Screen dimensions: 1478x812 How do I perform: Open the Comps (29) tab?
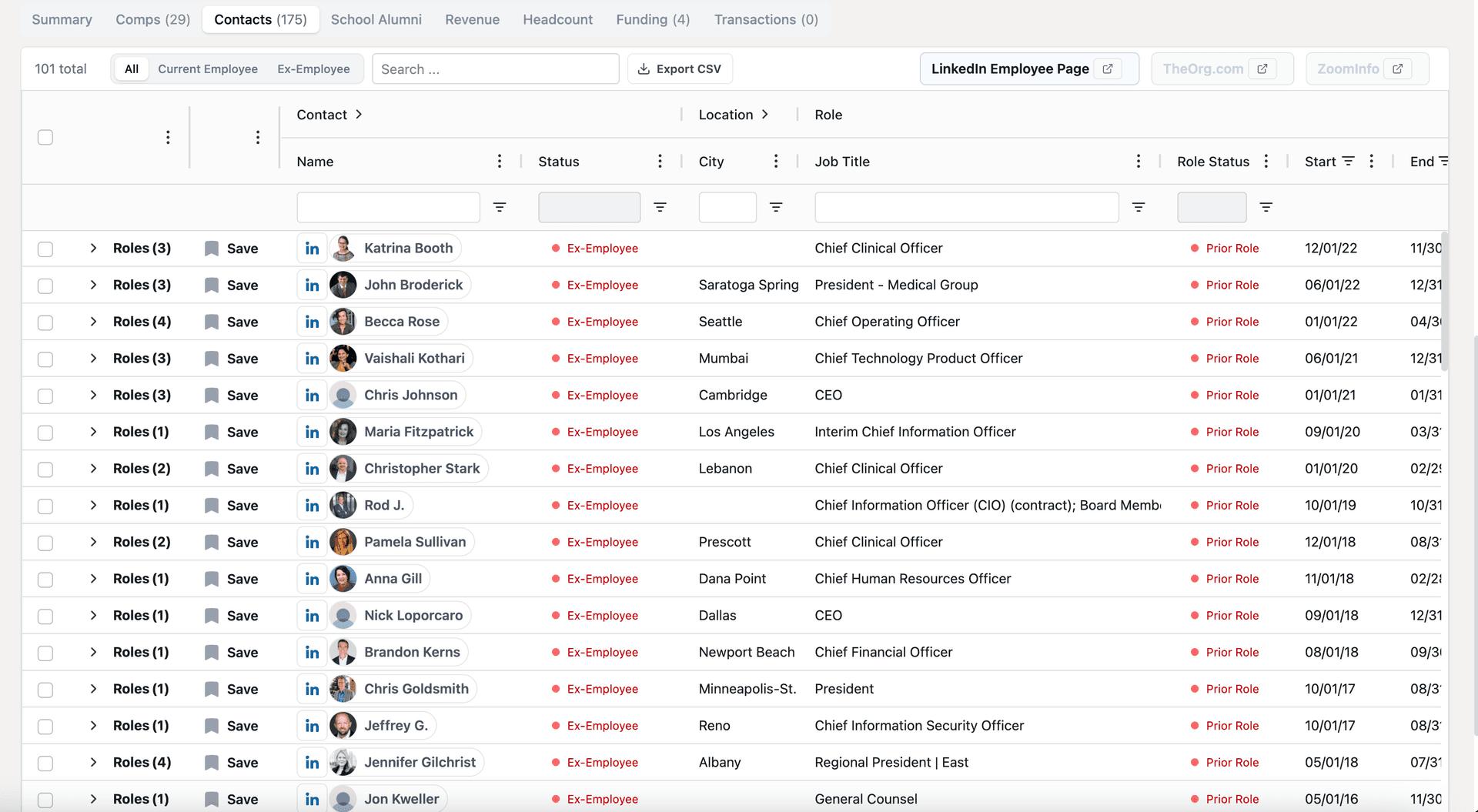(152, 20)
